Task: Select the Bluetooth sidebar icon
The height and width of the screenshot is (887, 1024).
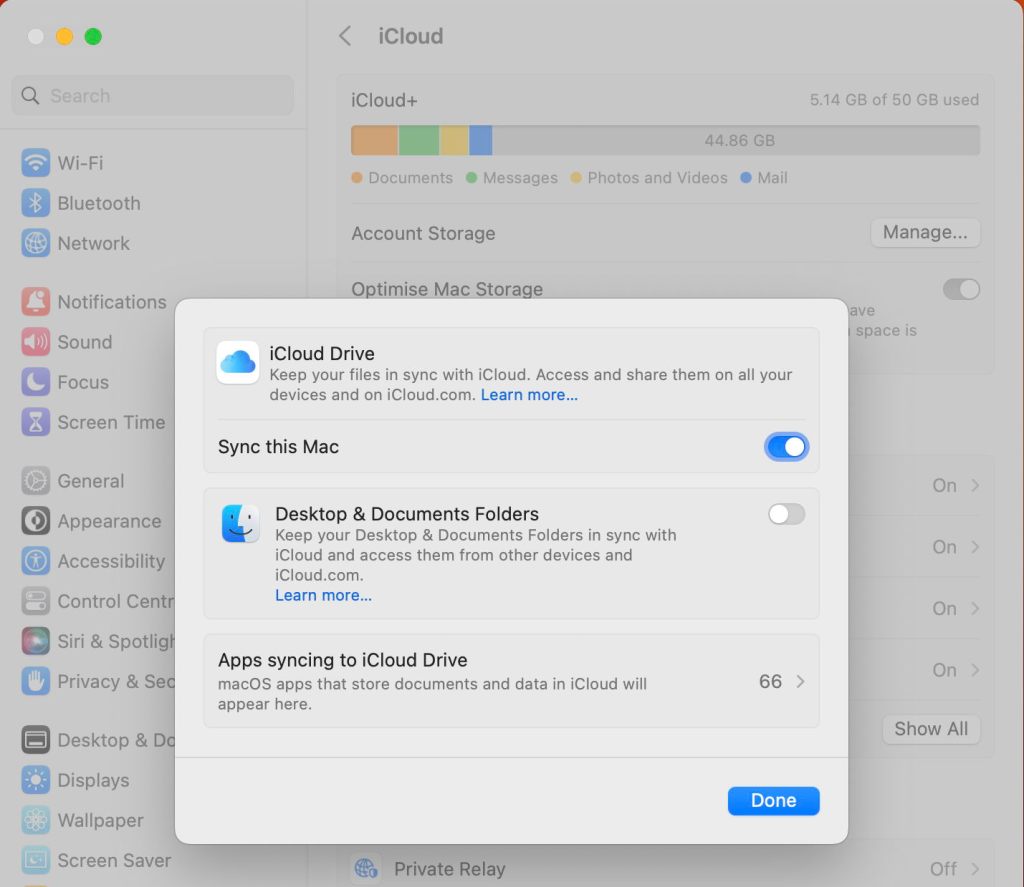Action: coord(36,203)
